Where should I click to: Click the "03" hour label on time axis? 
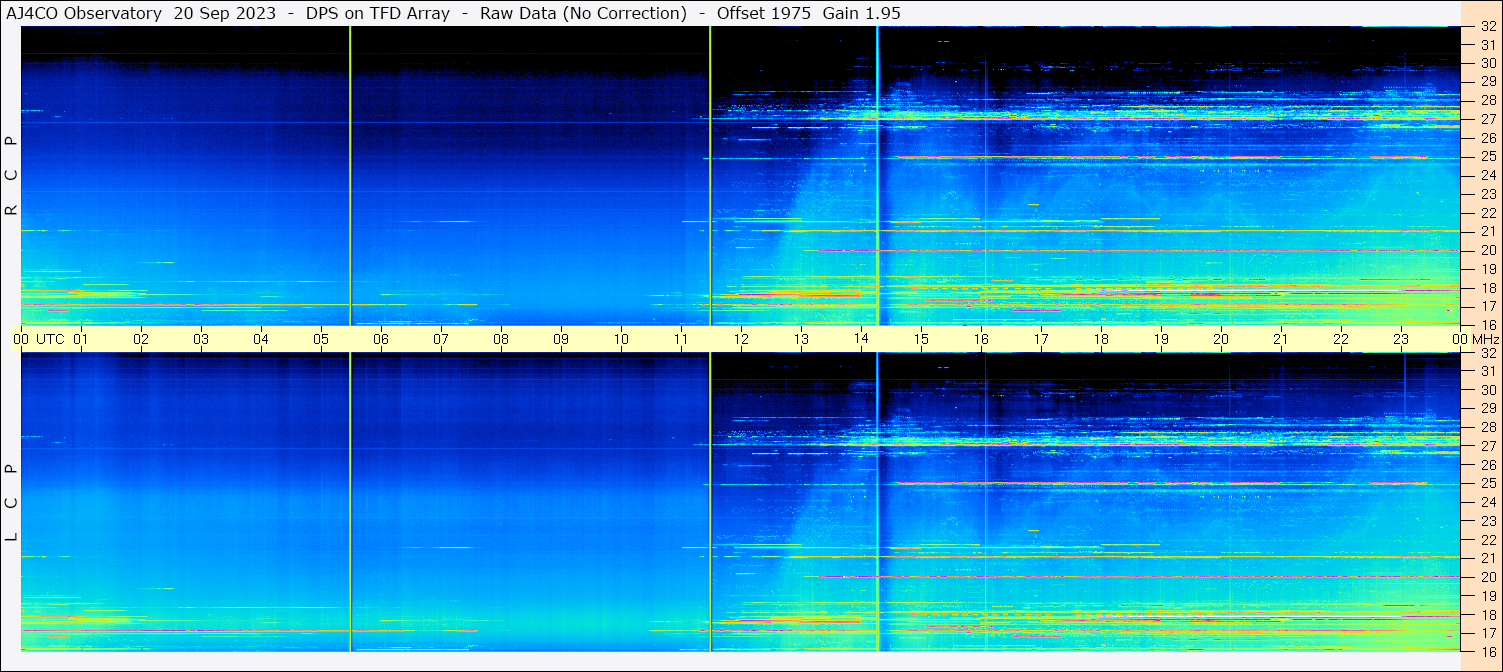[x=201, y=339]
